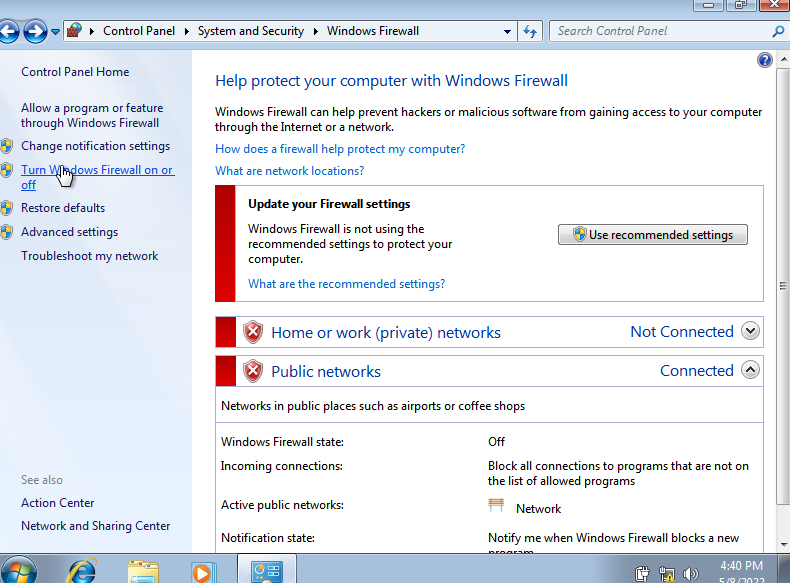Click Control Panel taskbar button
790x583 pixels.
pyautogui.click(x=267, y=570)
